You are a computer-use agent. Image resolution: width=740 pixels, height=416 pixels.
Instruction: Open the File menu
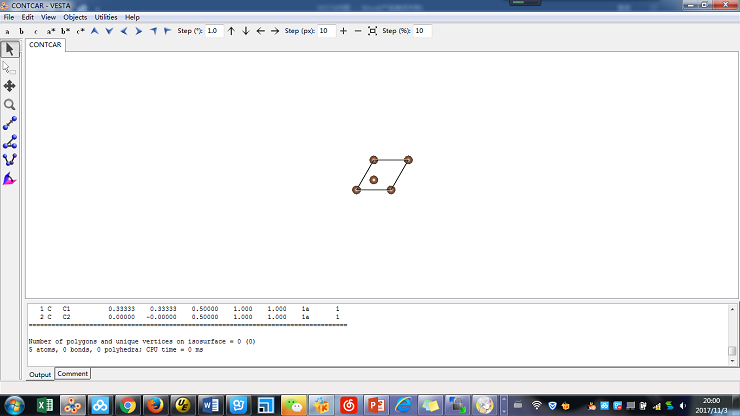(9, 17)
